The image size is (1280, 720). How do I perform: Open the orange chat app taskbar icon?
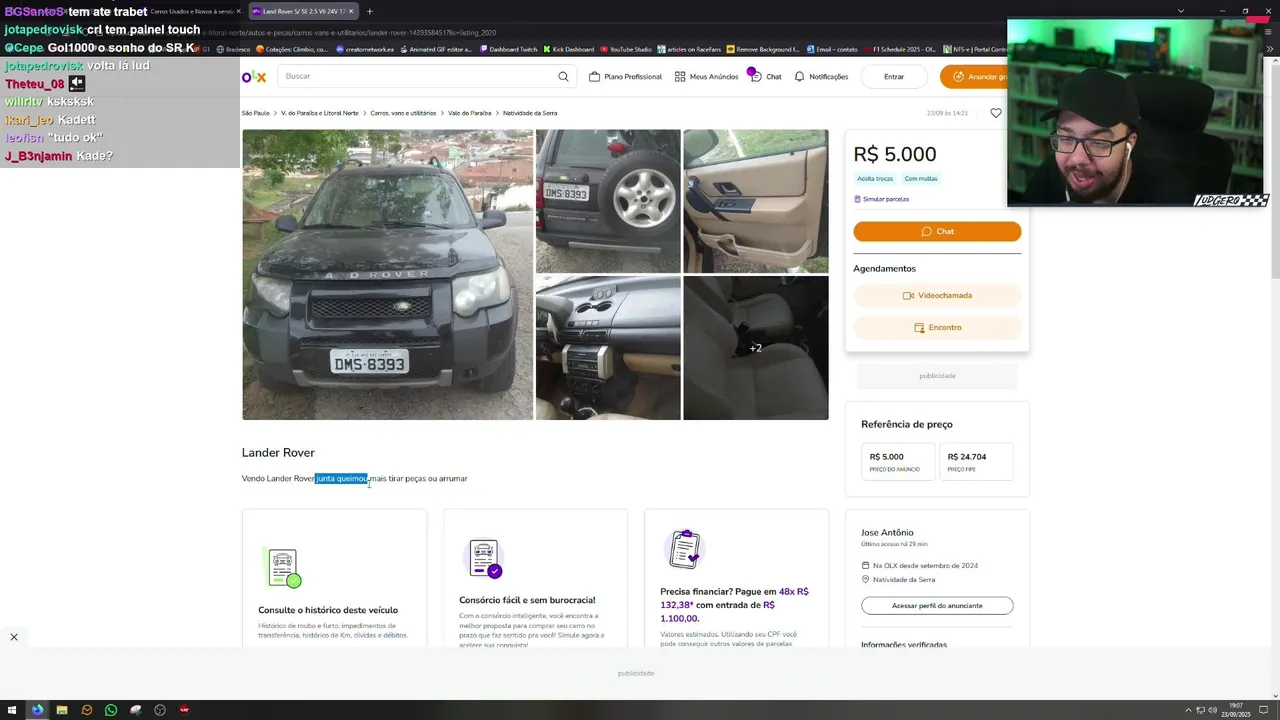click(x=87, y=710)
